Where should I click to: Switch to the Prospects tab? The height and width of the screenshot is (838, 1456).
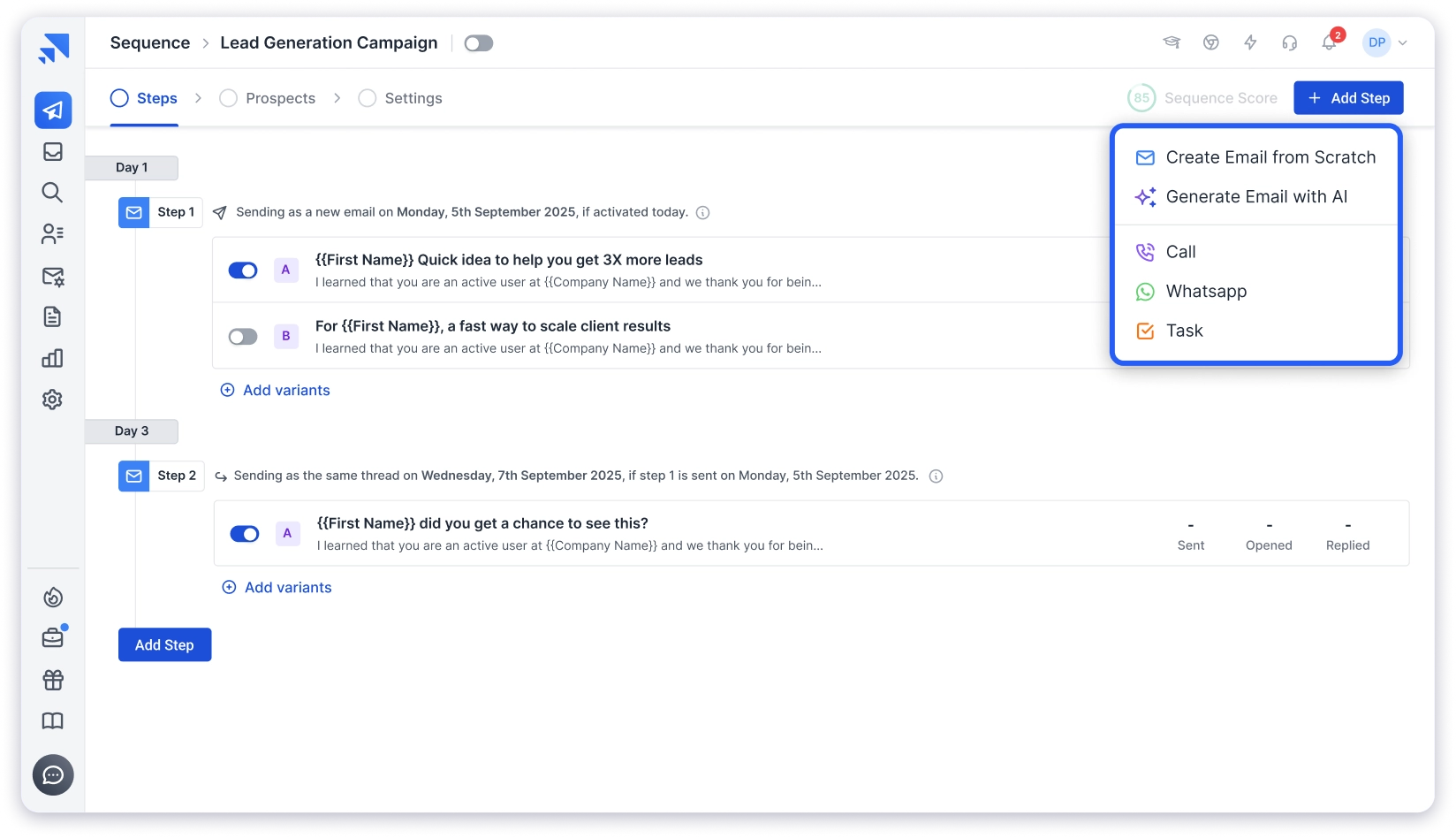point(280,98)
